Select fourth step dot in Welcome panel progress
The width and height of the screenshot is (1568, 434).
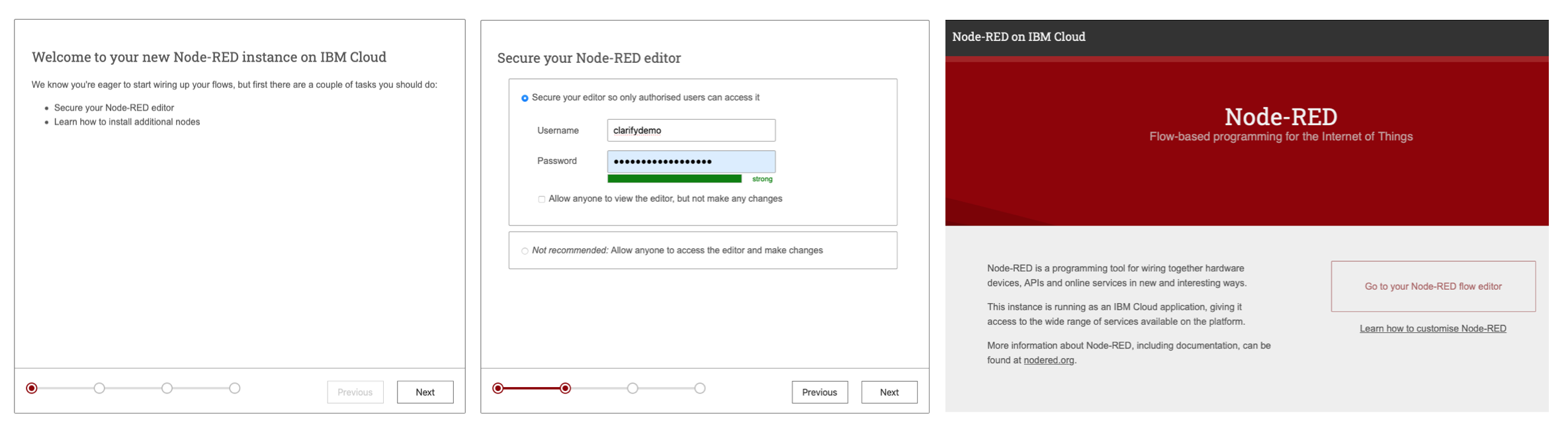(x=234, y=388)
